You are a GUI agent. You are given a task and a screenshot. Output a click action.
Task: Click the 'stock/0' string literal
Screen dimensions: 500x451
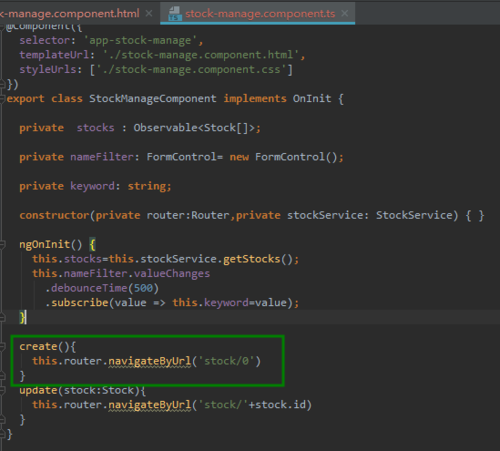tap(226, 361)
